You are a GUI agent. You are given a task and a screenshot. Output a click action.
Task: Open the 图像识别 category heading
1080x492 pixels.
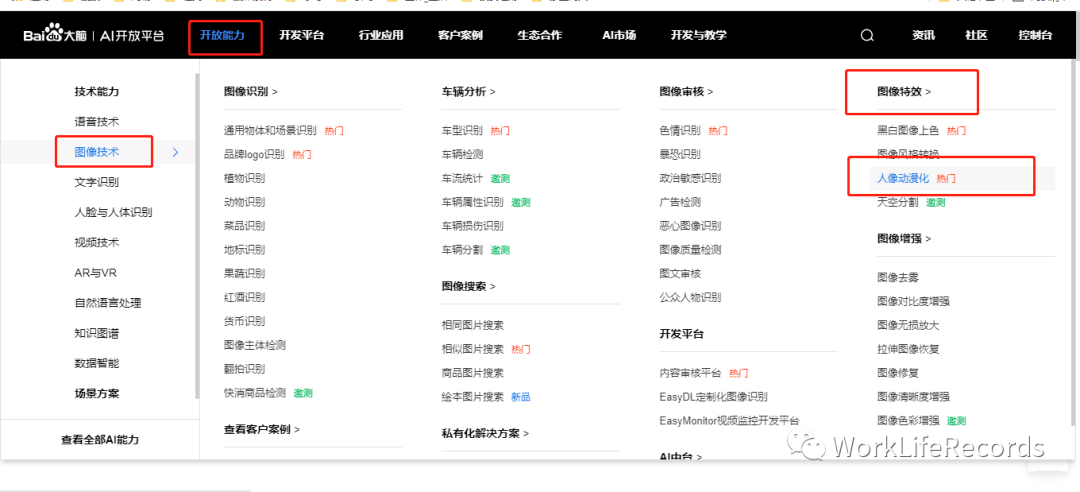coord(251,91)
